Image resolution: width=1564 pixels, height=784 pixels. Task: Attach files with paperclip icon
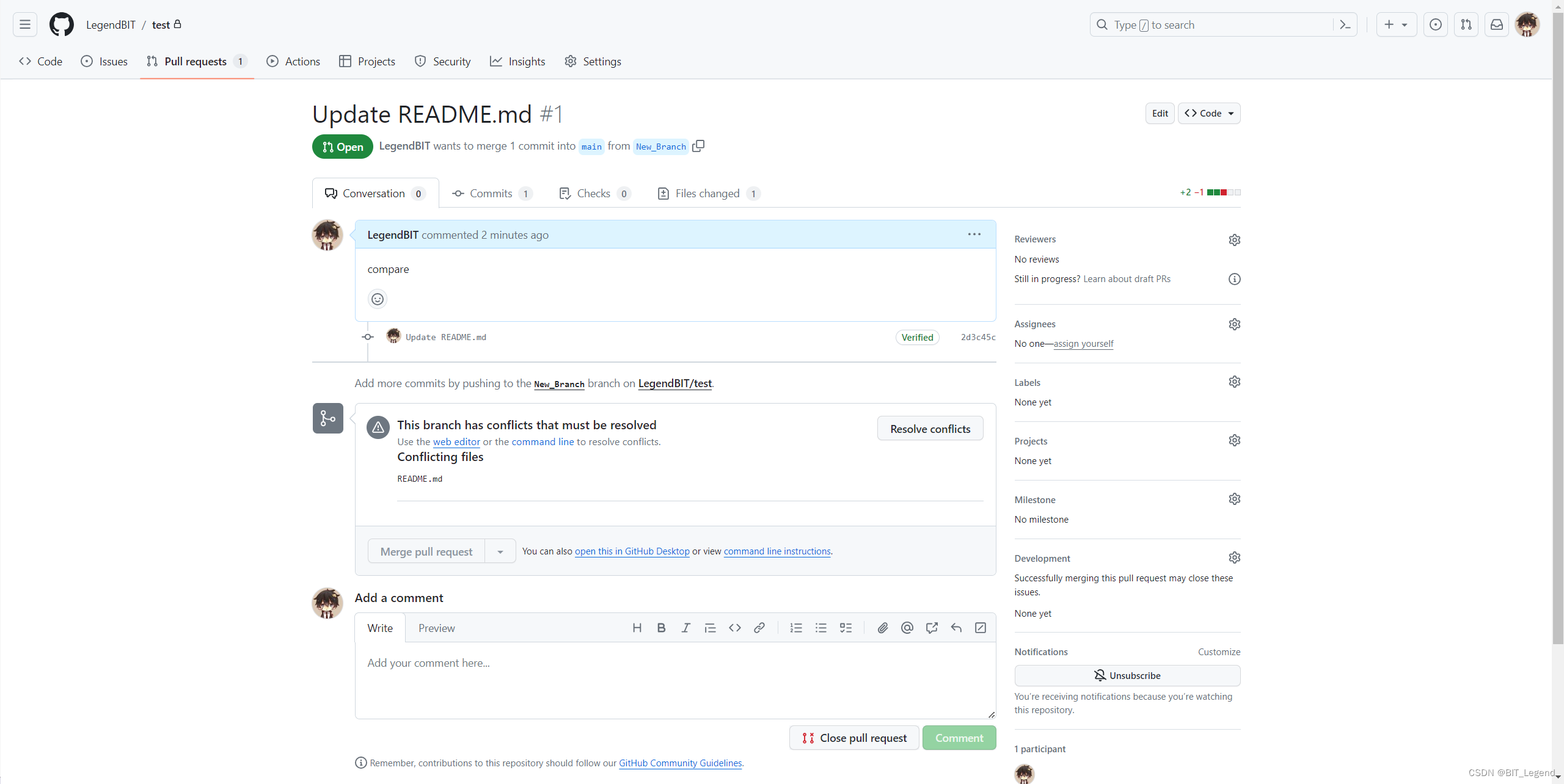pos(883,628)
